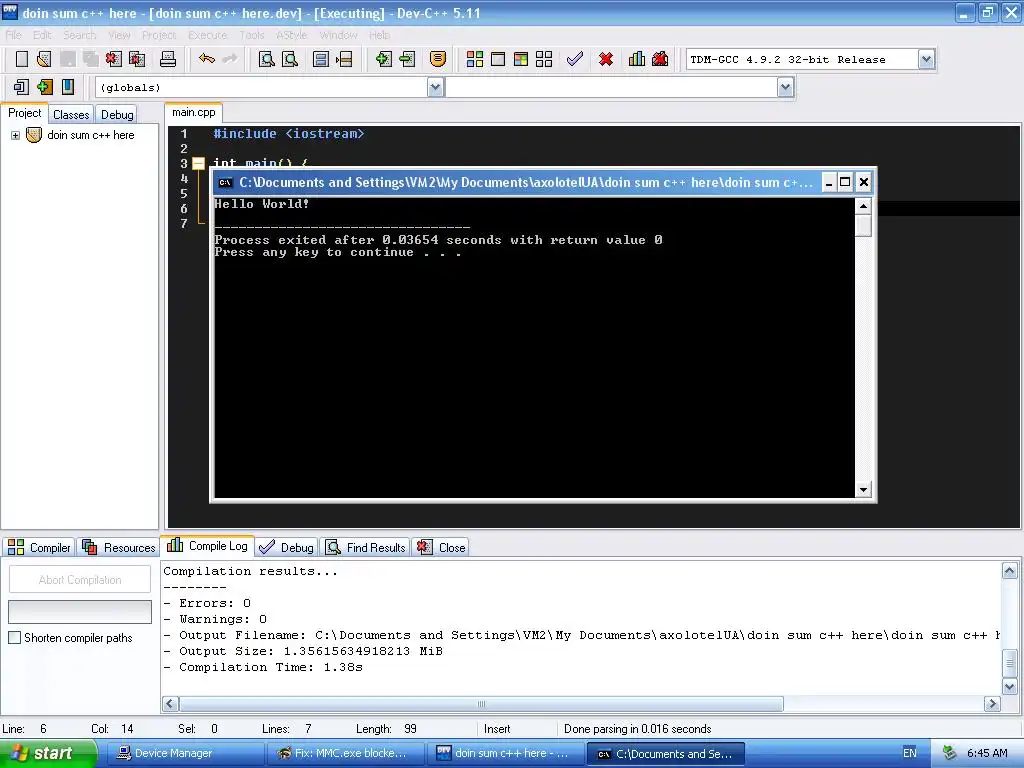Click green plus Toggle bookmark icon

coord(44,87)
